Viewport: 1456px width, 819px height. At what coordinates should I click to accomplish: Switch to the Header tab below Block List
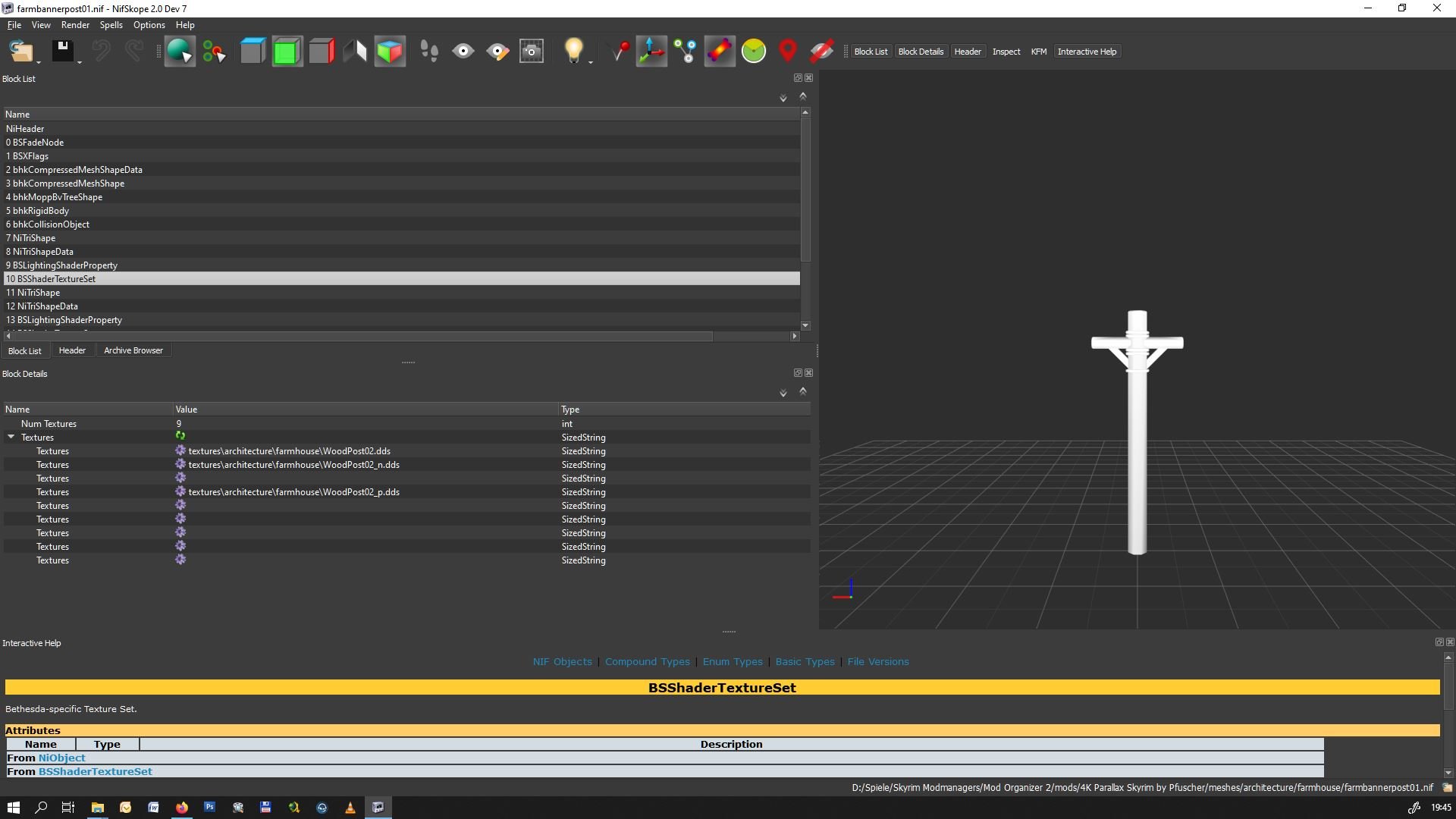pos(72,350)
